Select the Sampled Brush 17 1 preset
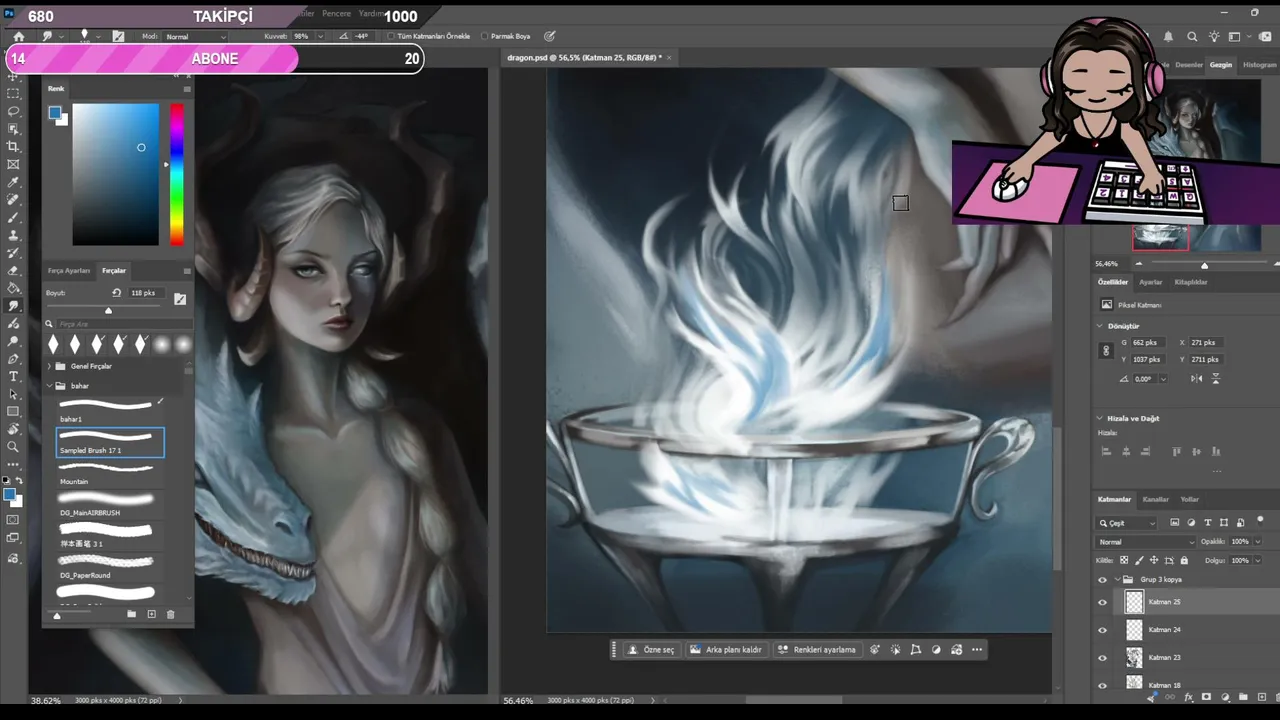Screen dimensions: 1280x720 click(x=110, y=442)
